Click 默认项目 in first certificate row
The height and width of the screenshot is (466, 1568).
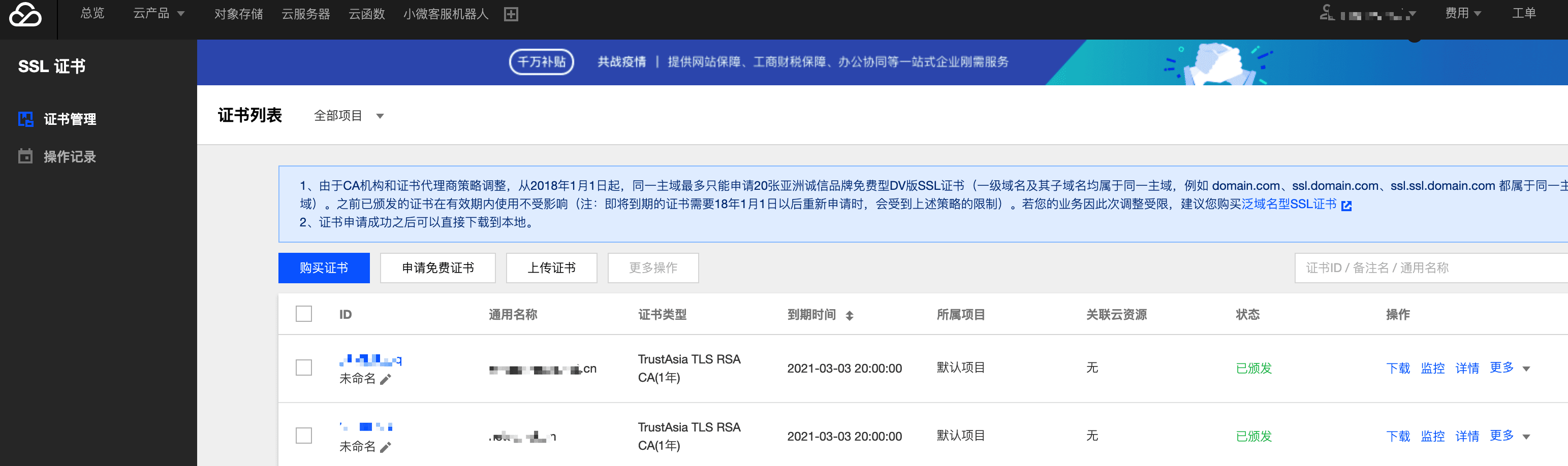pos(961,368)
